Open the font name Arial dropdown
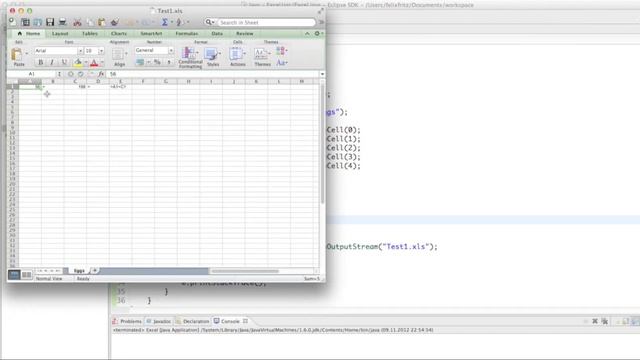The height and width of the screenshot is (360, 640). coord(80,51)
